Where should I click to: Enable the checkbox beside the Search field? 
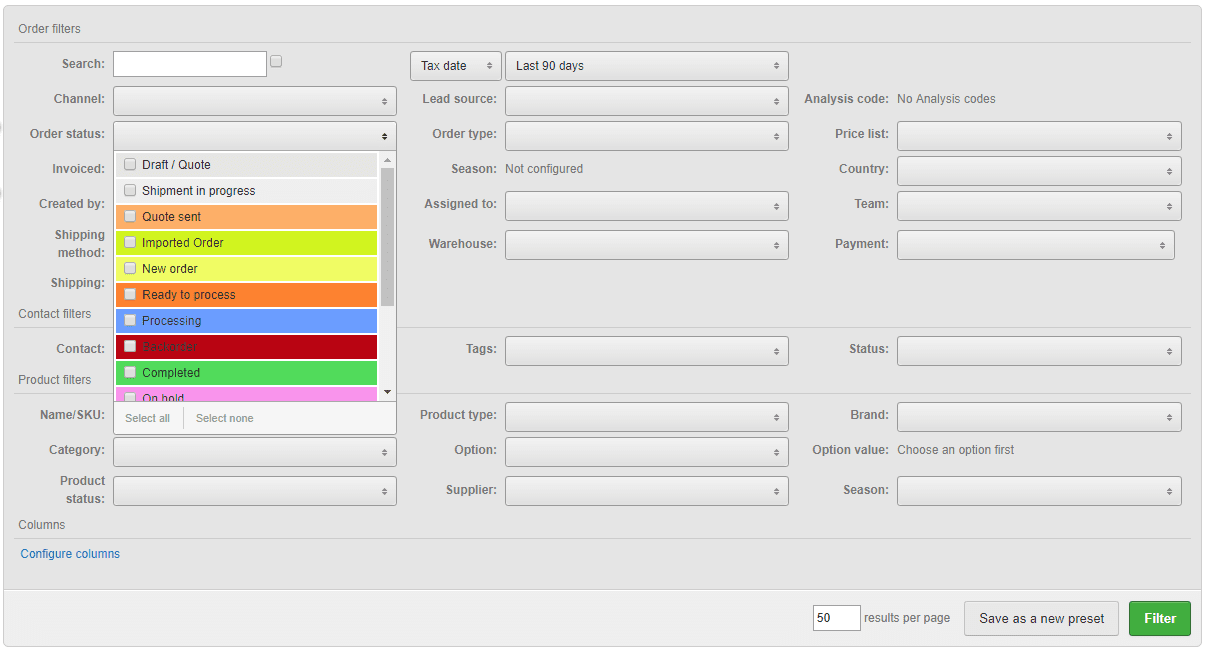pyautogui.click(x=276, y=62)
